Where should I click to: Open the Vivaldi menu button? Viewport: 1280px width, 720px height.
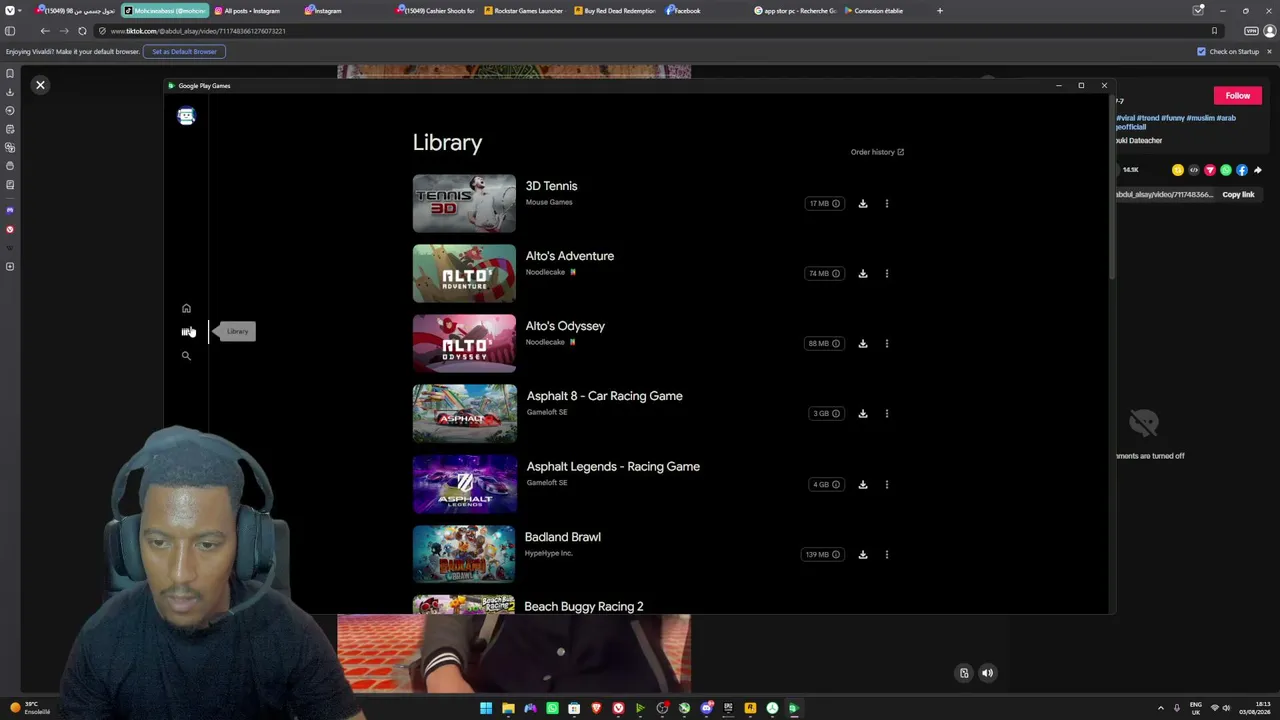9,11
